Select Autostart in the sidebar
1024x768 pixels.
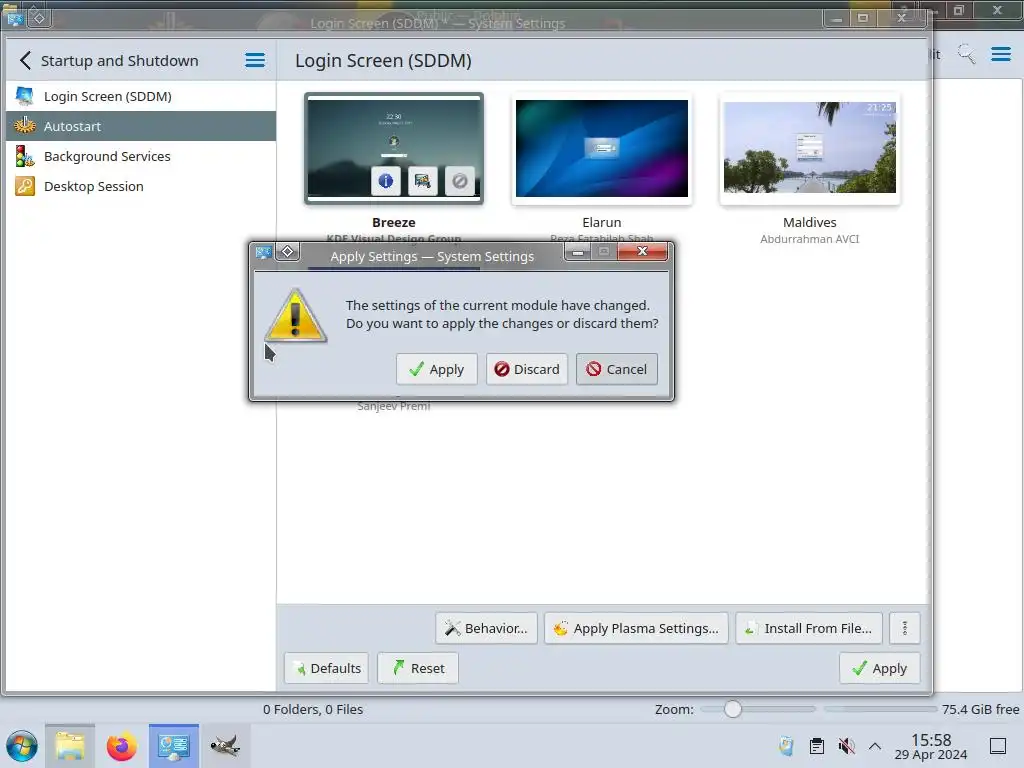(x=141, y=126)
